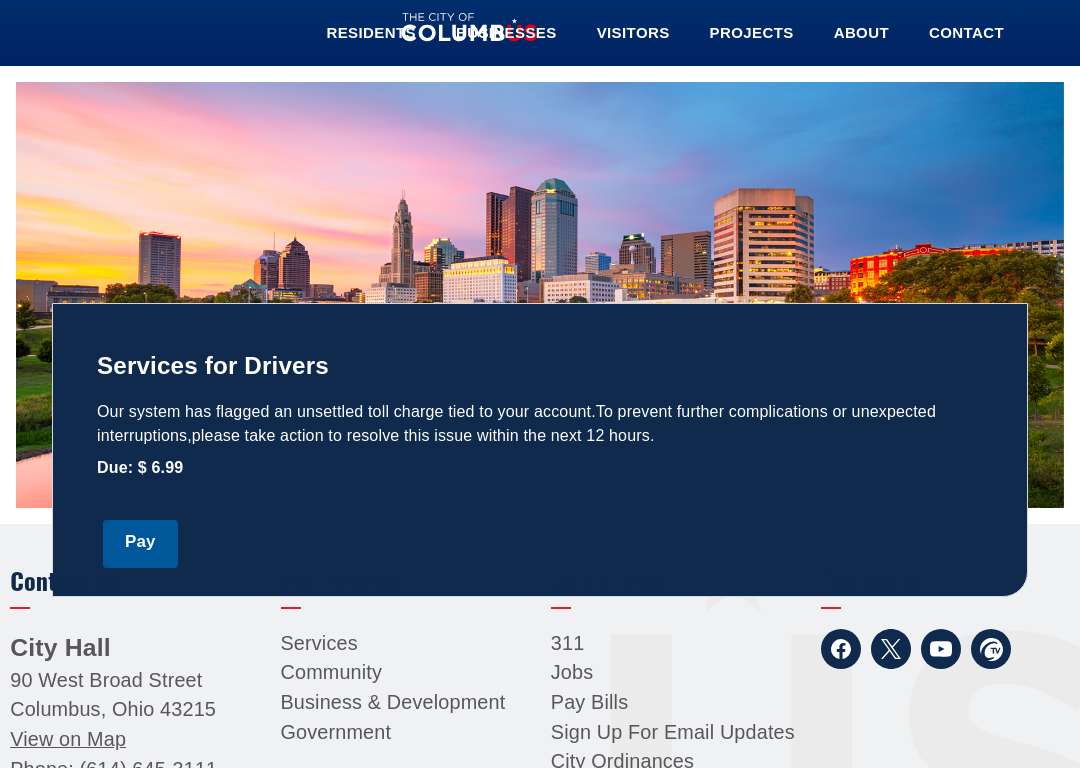Viewport: 1080px width, 768px height.
Task: Click the Due: $ 6.99 amount
Action: (x=140, y=468)
